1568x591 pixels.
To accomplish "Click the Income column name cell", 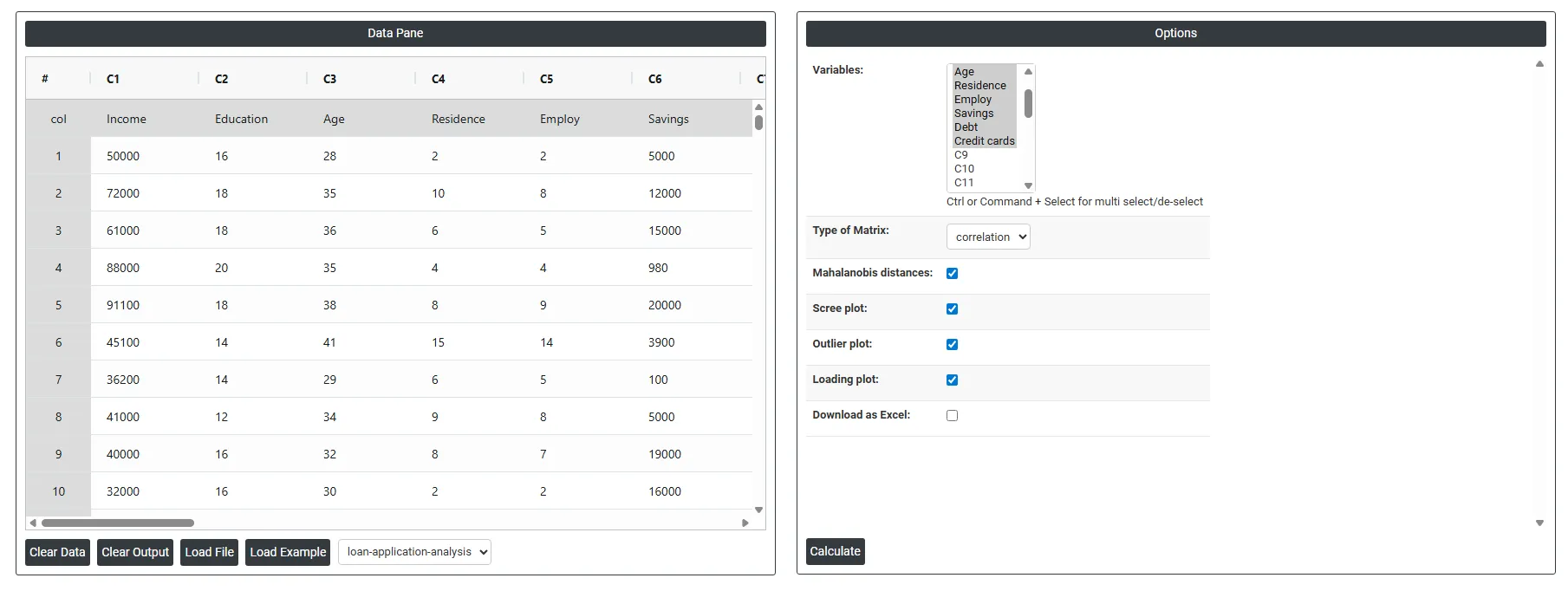I will pyautogui.click(x=145, y=119).
